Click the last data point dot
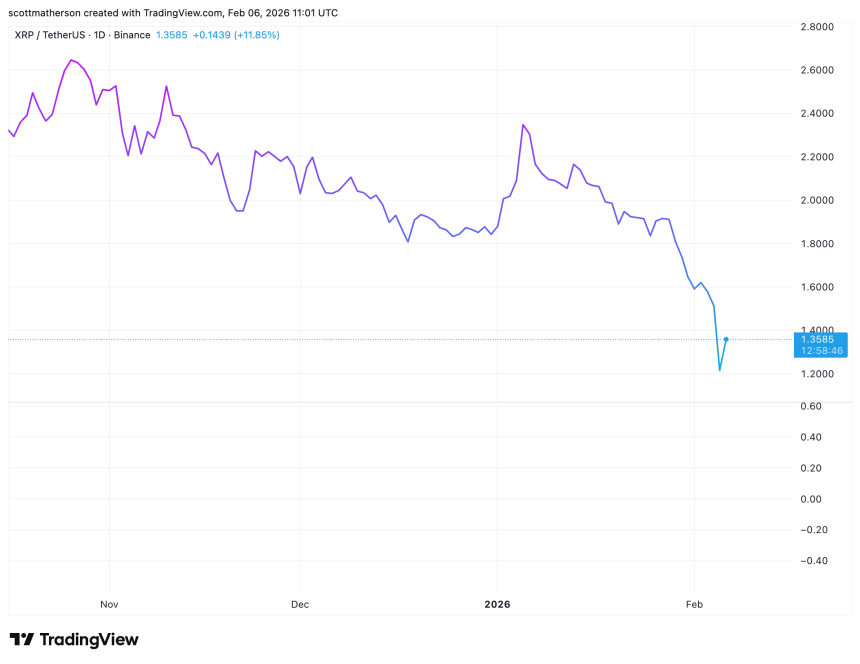 click(726, 339)
